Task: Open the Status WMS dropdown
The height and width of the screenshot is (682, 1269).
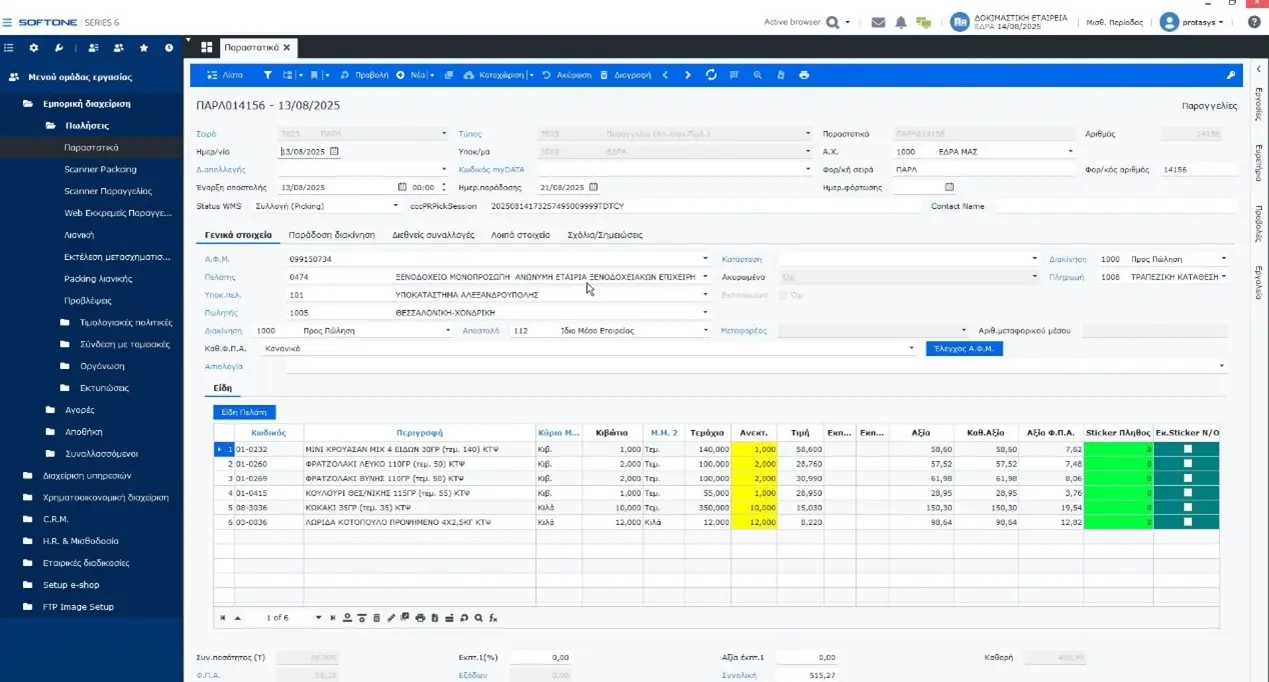Action: 396,206
